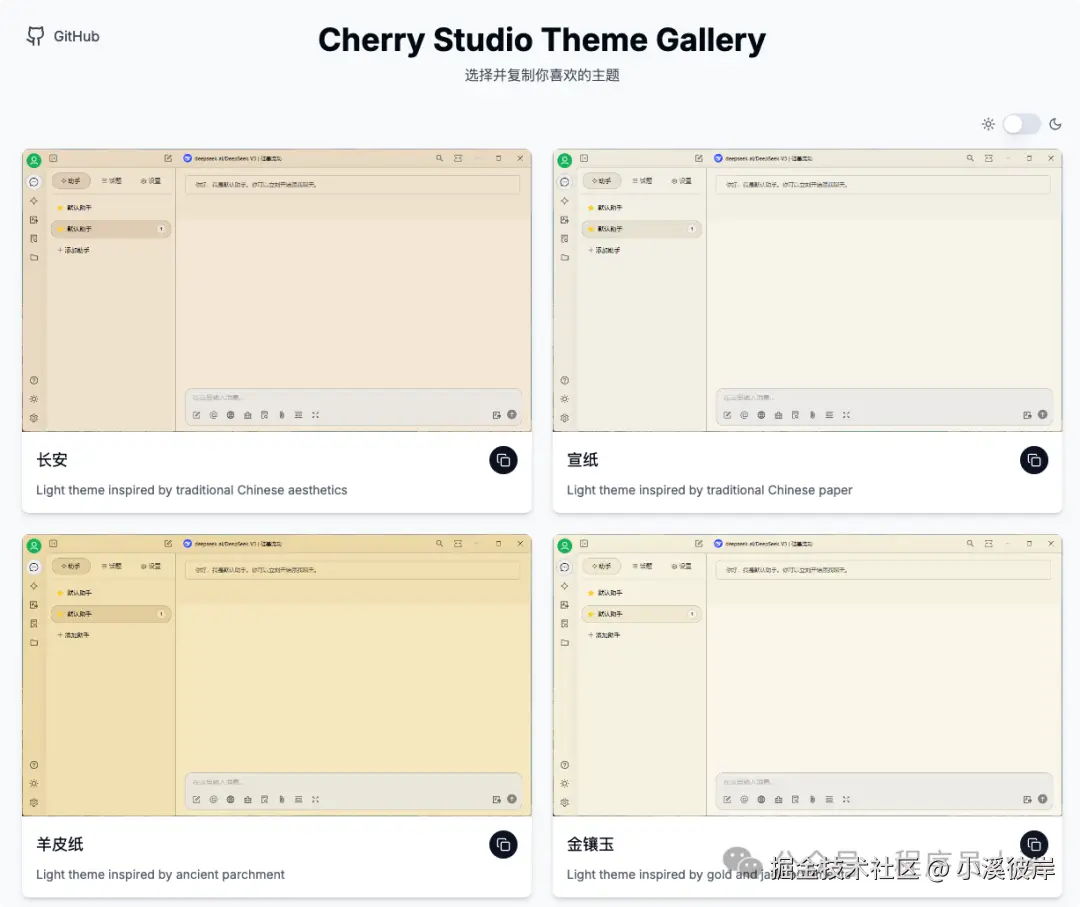The image size is (1080, 907).
Task: Open the 金镶玉 theme preview image
Action: click(807, 675)
